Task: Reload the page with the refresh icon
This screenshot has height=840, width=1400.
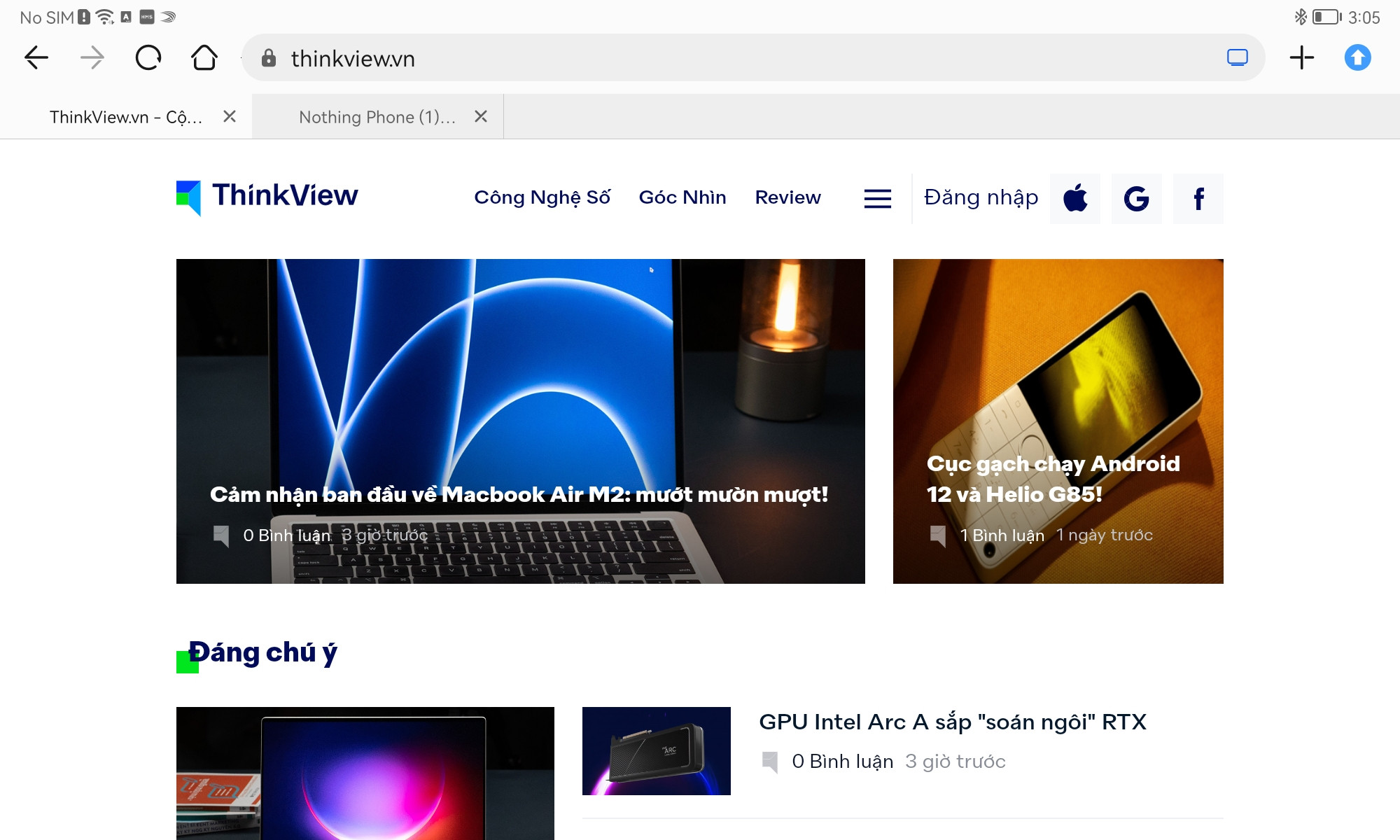Action: (148, 57)
